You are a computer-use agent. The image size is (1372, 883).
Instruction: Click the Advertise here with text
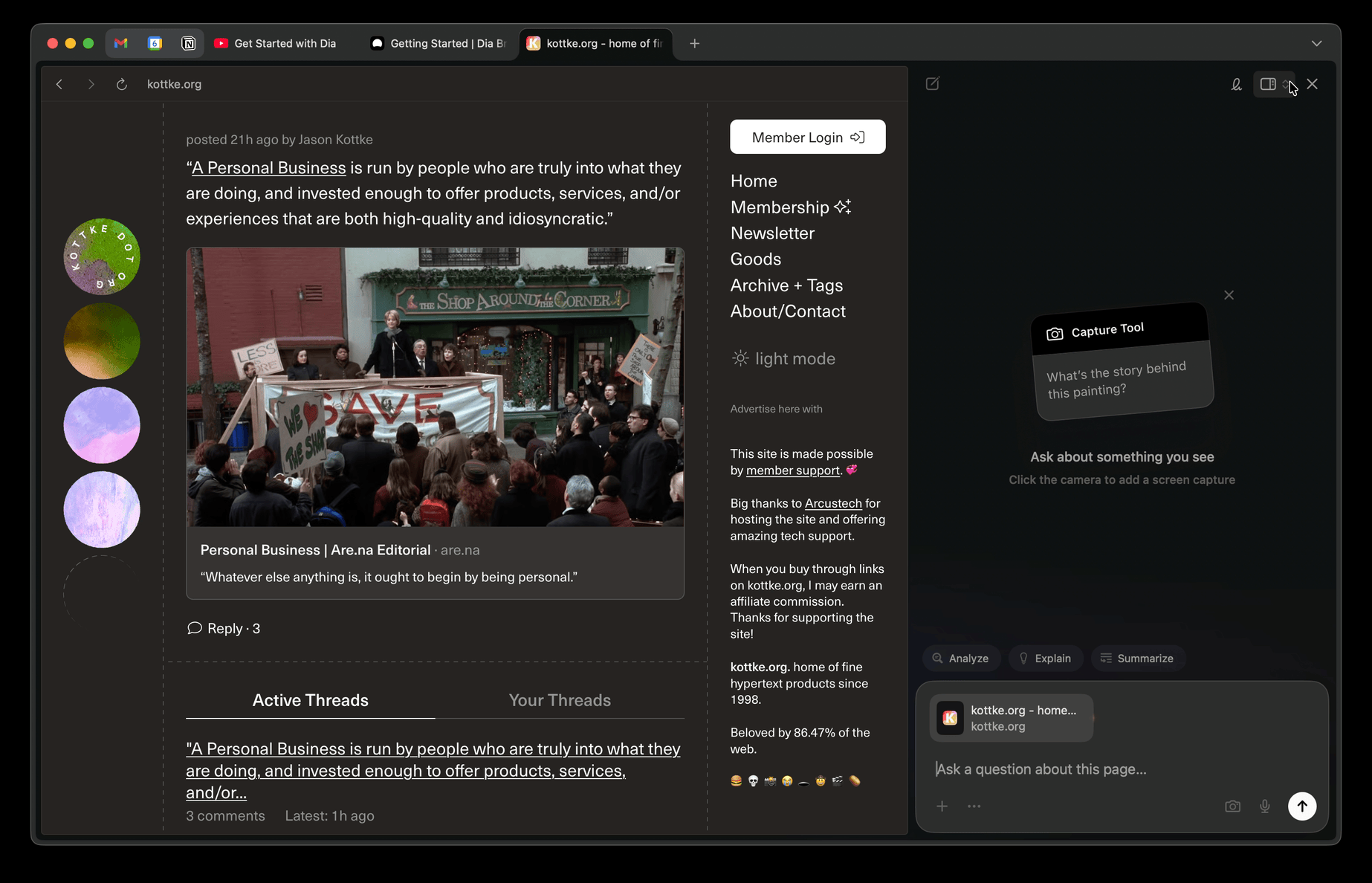point(777,409)
